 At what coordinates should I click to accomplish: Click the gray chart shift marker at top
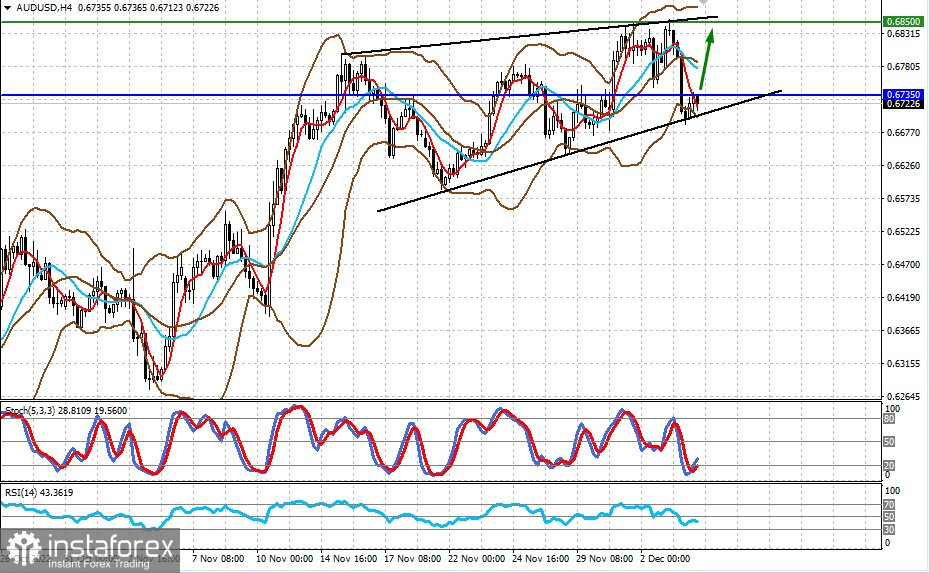pyautogui.click(x=703, y=2)
